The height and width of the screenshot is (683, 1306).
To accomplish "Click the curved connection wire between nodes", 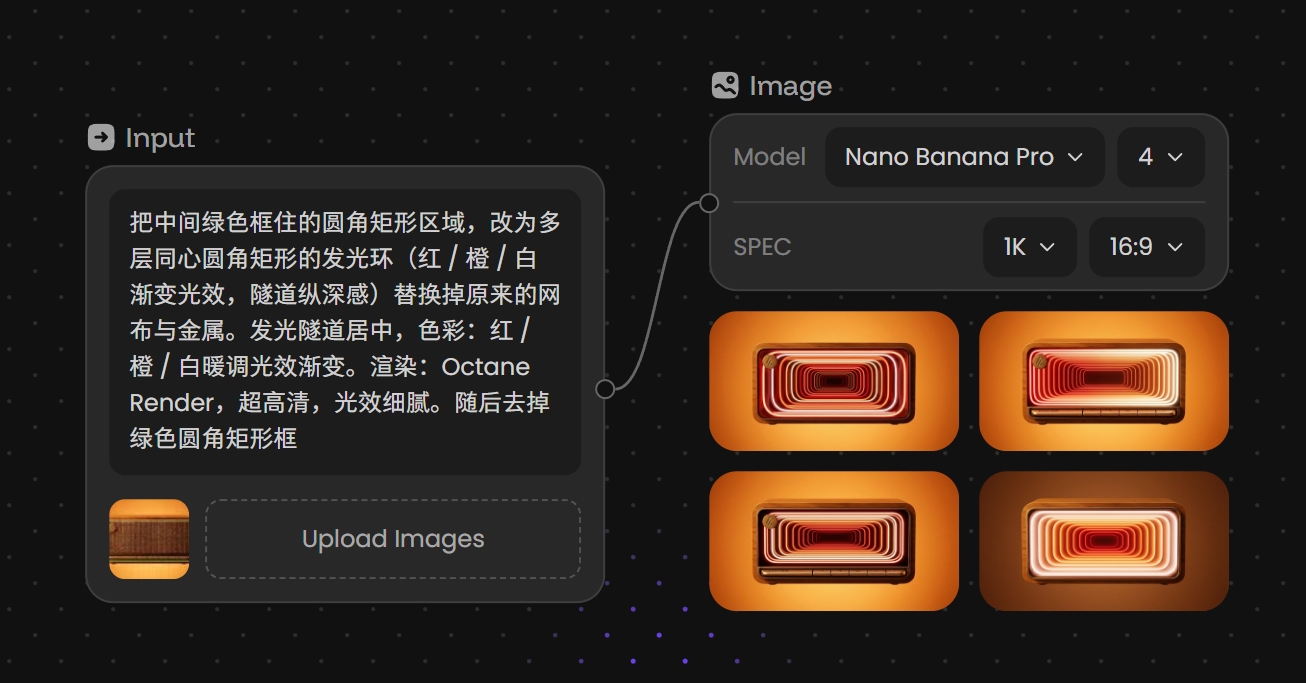I will 656,300.
